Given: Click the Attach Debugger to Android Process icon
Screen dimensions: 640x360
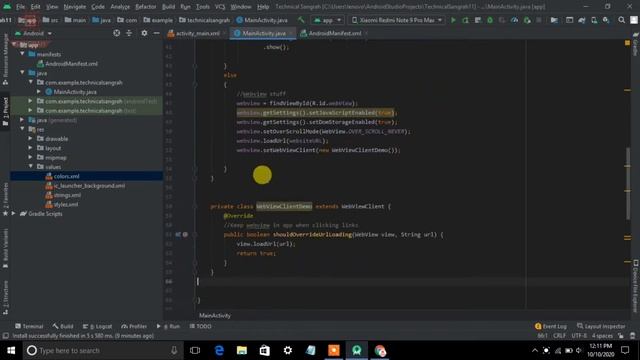Looking at the screenshot, I should pyautogui.click(x=527, y=20).
